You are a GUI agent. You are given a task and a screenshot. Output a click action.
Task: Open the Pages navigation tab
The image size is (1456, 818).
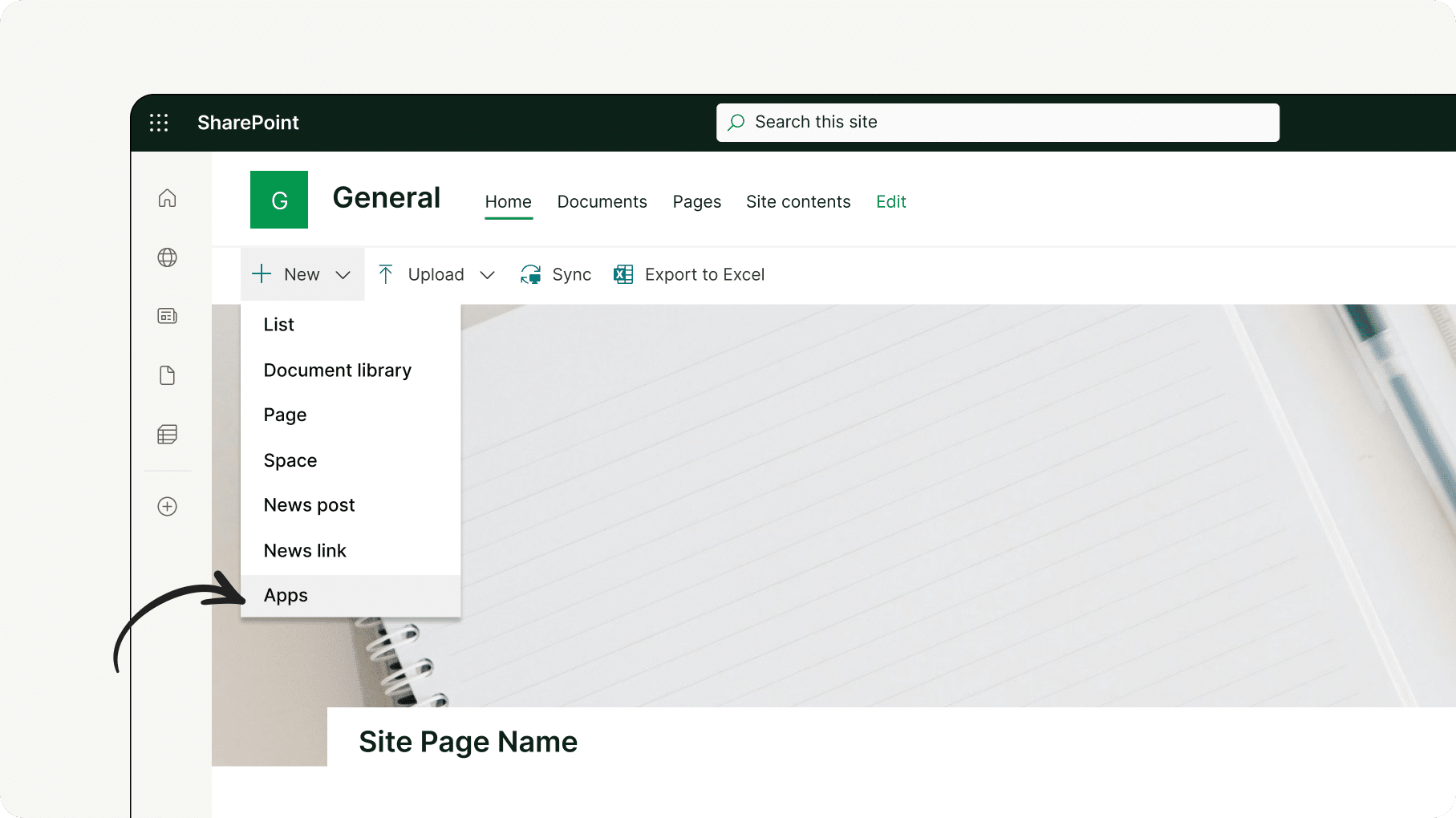coord(697,202)
